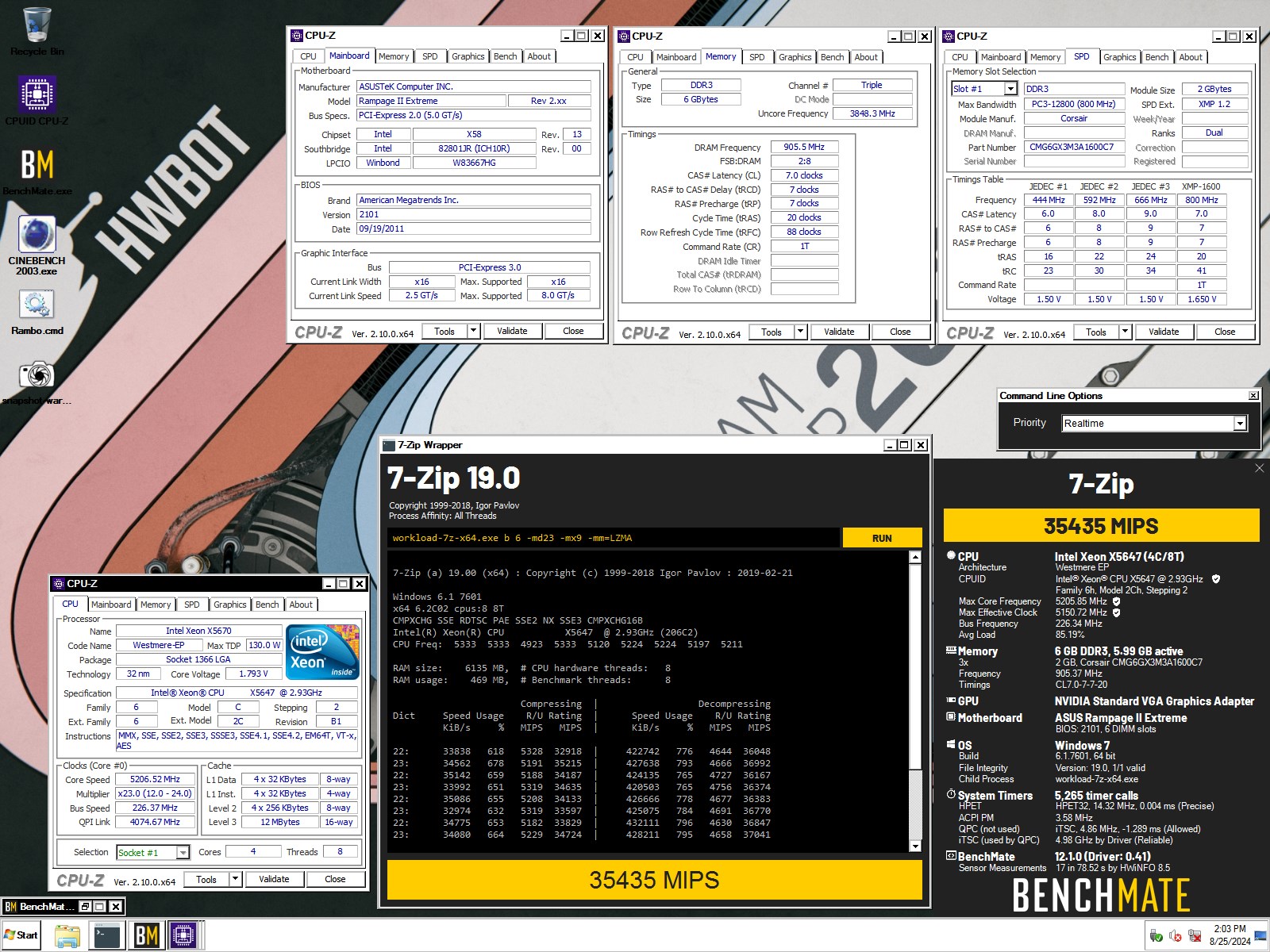The image size is (1270, 952).
Task: Click the 35435 MIPS yellow result bar in 7-Zip Wrapper
Action: pos(654,880)
